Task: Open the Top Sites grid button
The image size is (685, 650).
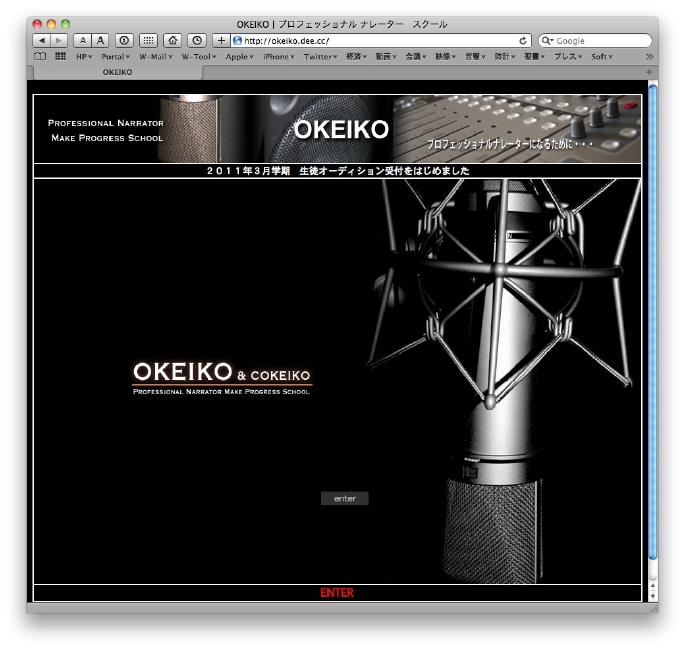Action: click(148, 41)
